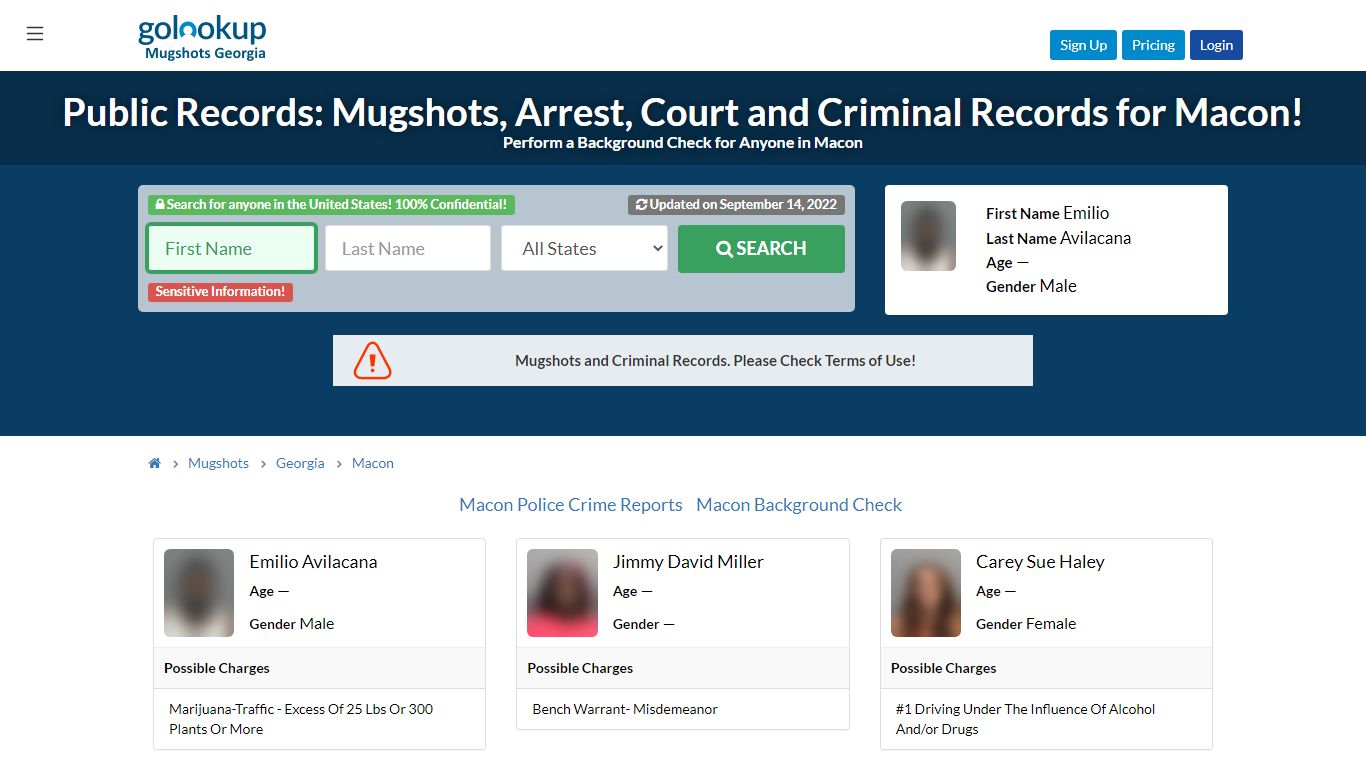This screenshot has height=768, width=1366.
Task: Open the Jimmy David Miller record name
Action: pyautogui.click(x=688, y=562)
